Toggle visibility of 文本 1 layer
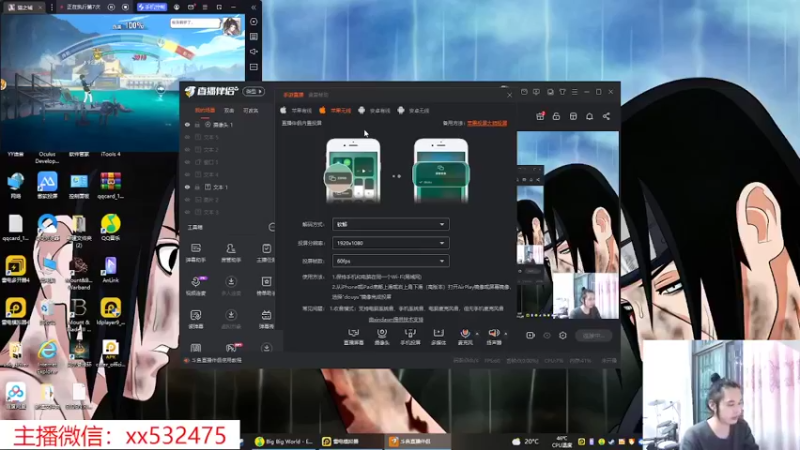800x450 pixels. (187, 187)
